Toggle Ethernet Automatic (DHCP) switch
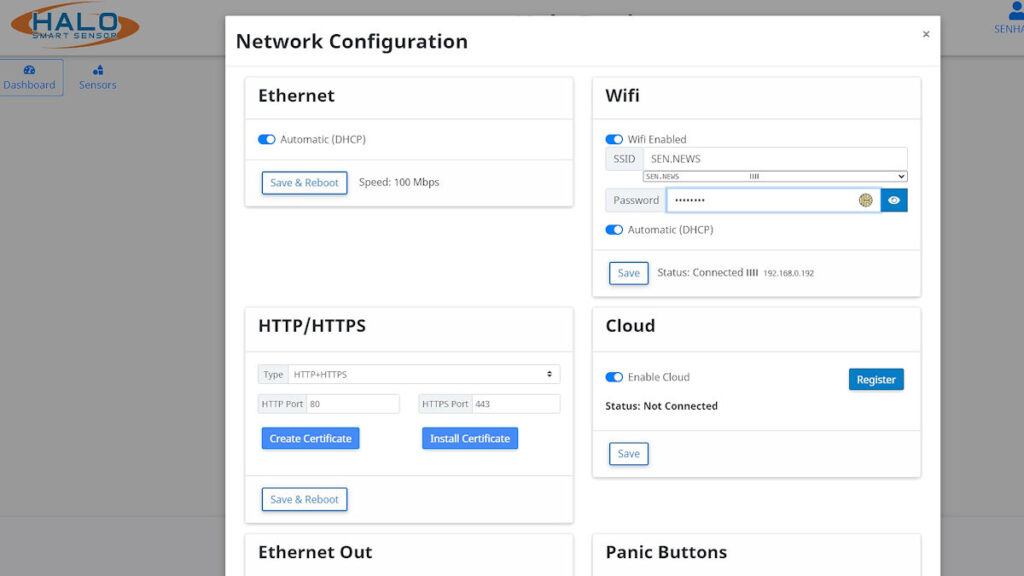Image resolution: width=1024 pixels, height=576 pixels. click(x=267, y=140)
